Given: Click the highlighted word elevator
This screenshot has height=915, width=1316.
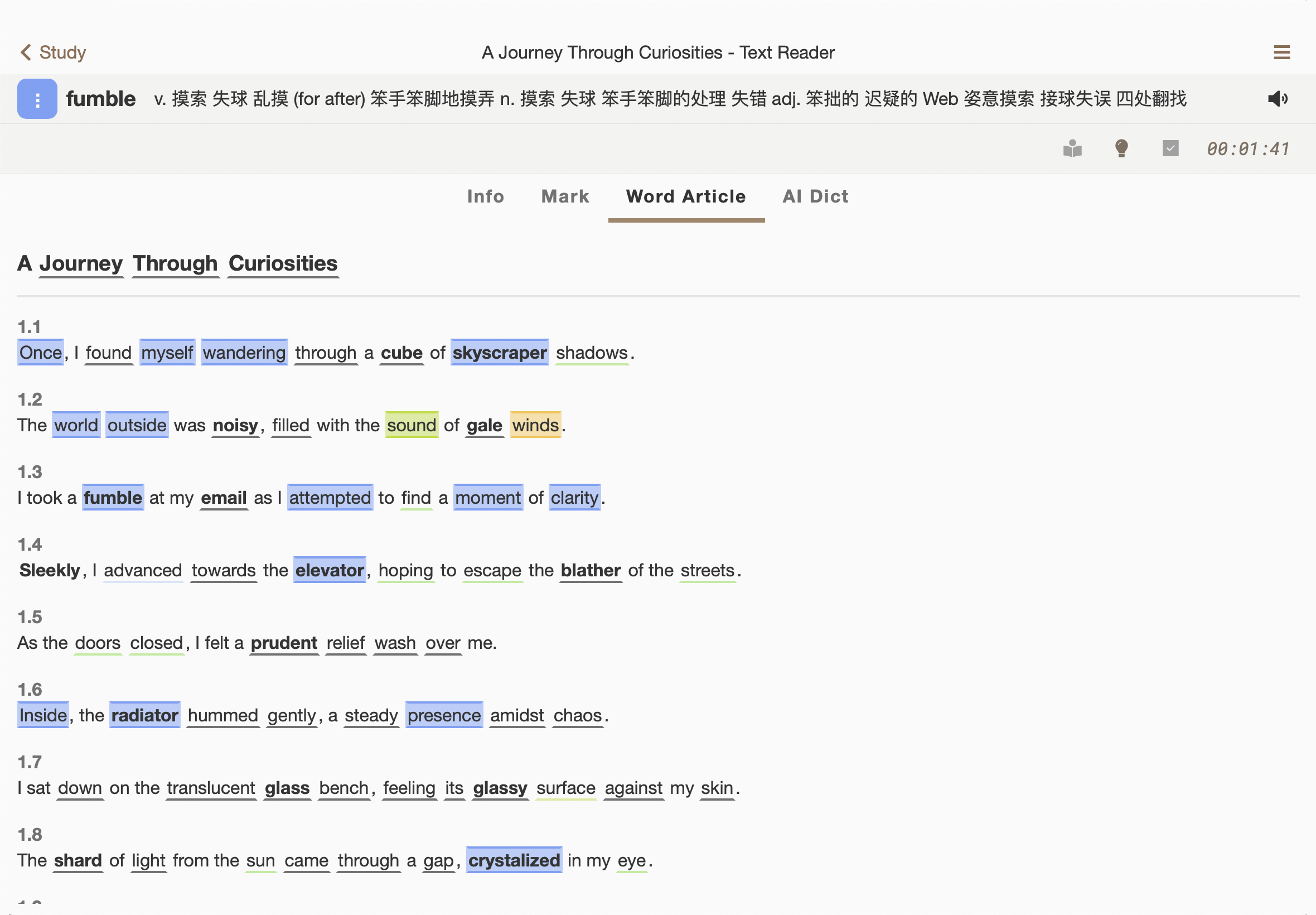Looking at the screenshot, I should [x=330, y=570].
